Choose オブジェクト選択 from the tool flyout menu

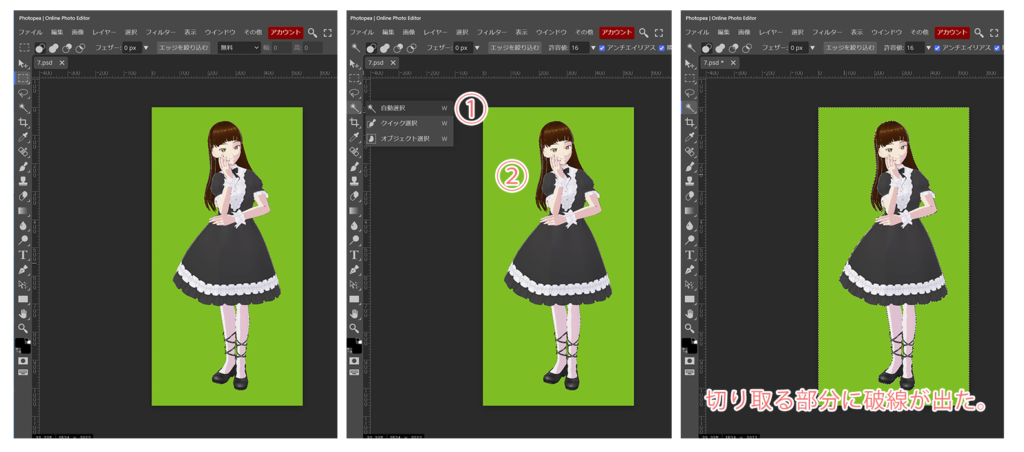coord(406,138)
